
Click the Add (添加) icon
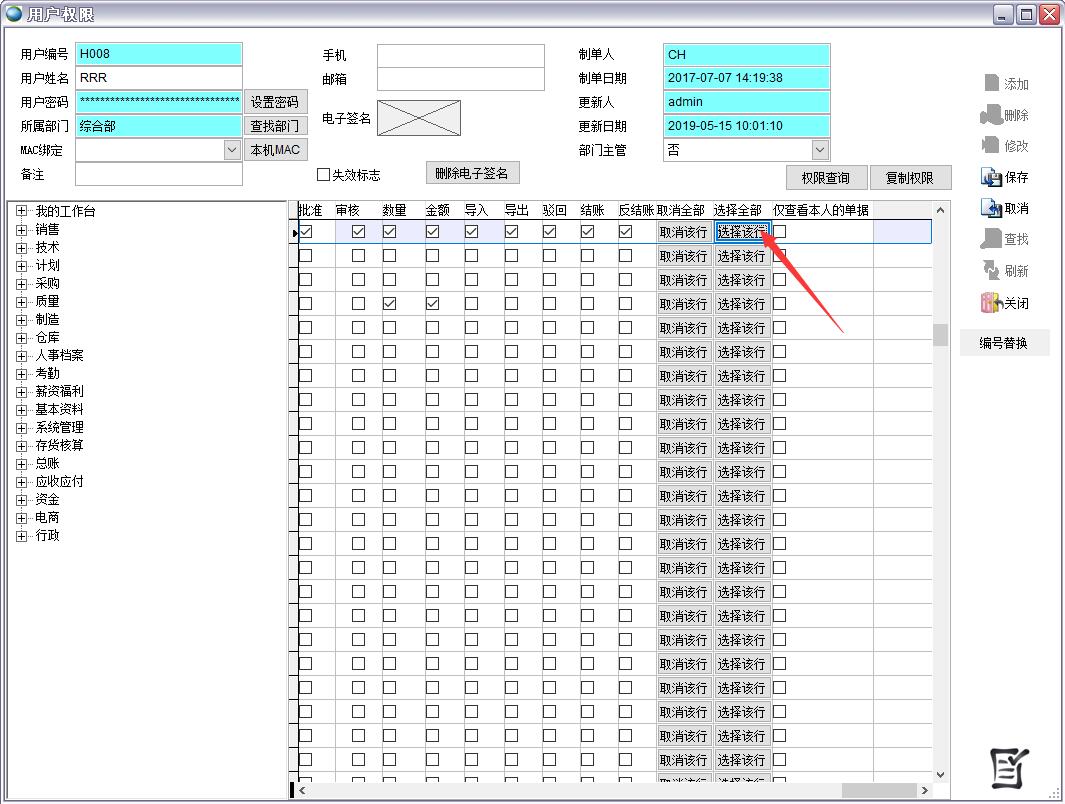click(x=991, y=83)
